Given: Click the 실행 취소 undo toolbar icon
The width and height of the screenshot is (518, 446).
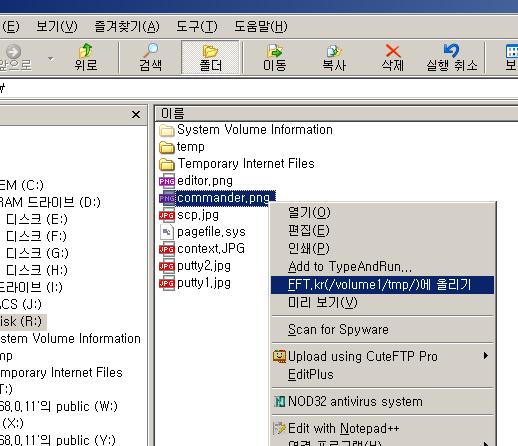Looking at the screenshot, I should (452, 57).
